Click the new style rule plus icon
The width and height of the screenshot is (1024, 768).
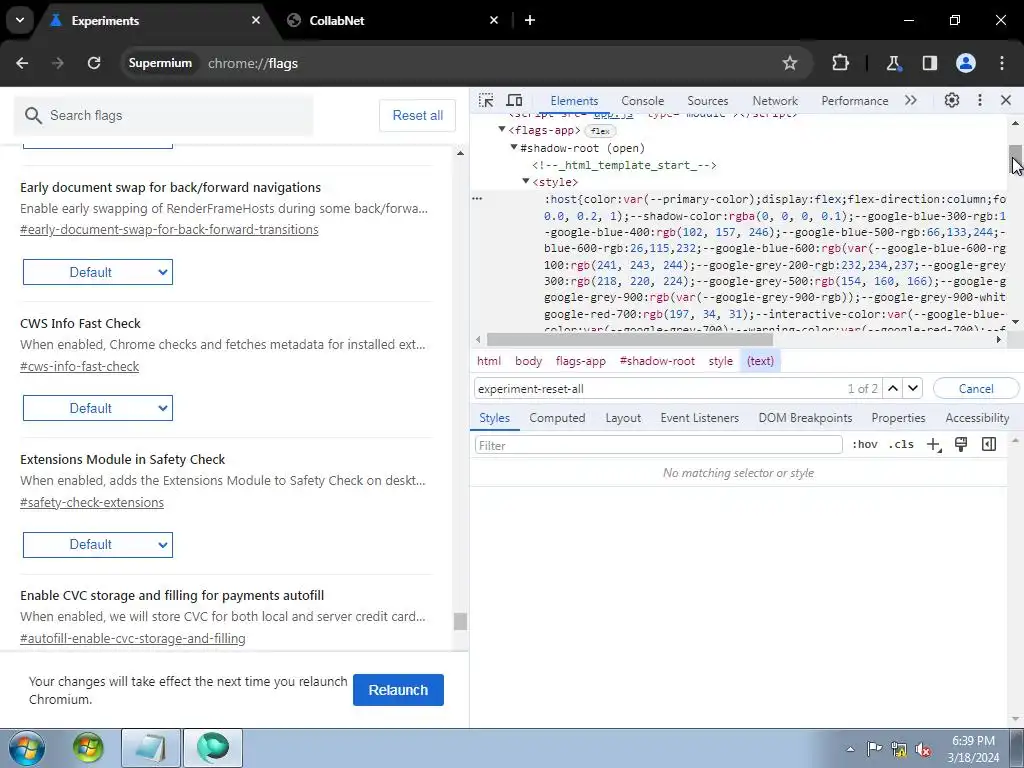point(934,445)
